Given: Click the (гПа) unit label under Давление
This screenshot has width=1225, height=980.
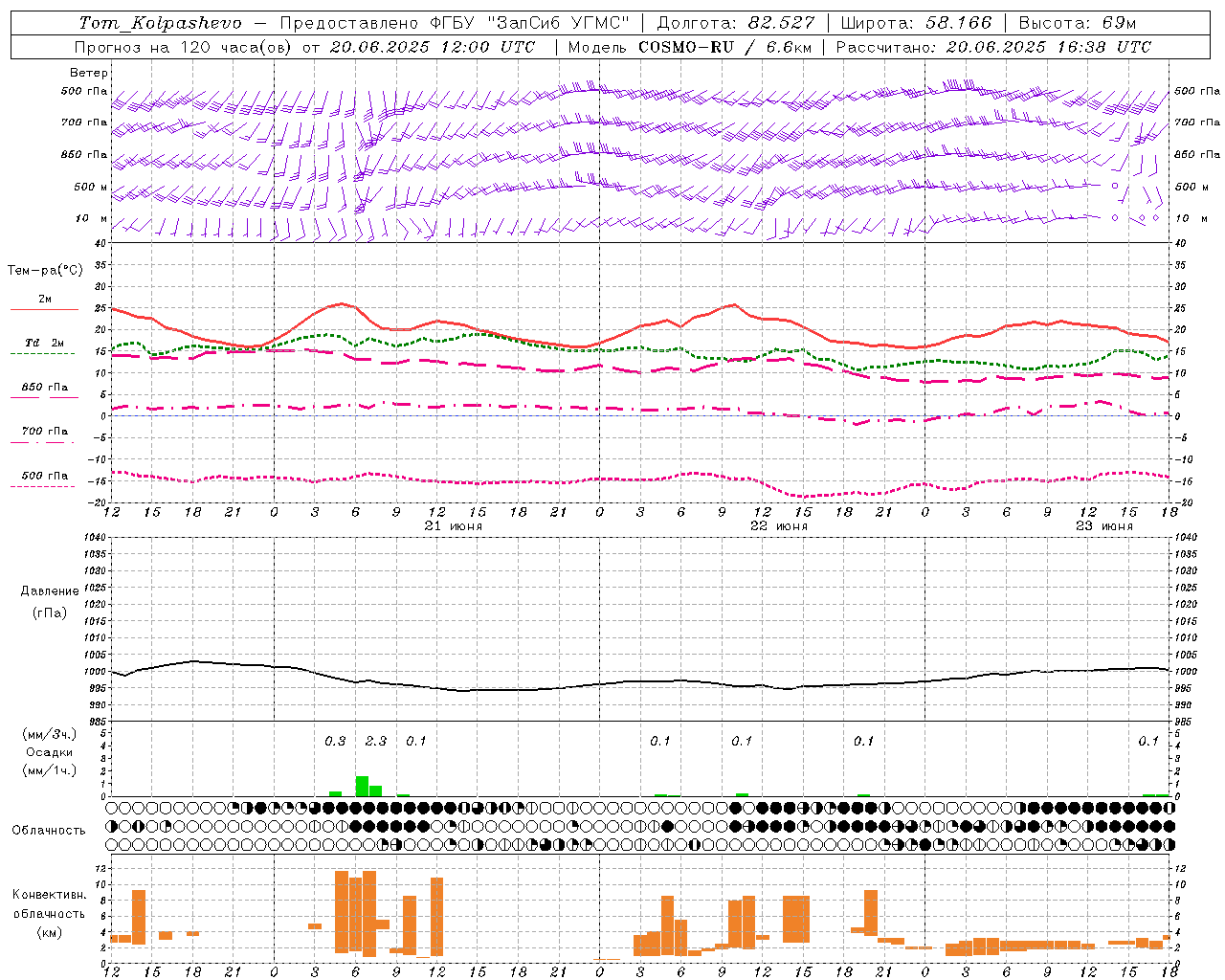Looking at the screenshot, I should (x=49, y=612).
